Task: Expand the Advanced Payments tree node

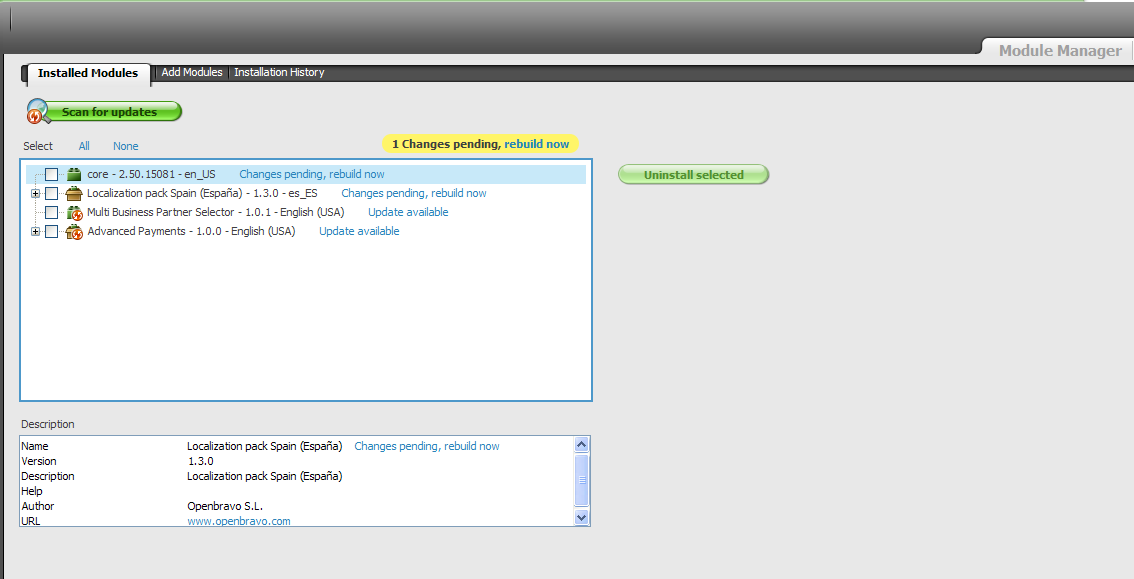Action: [x=36, y=232]
